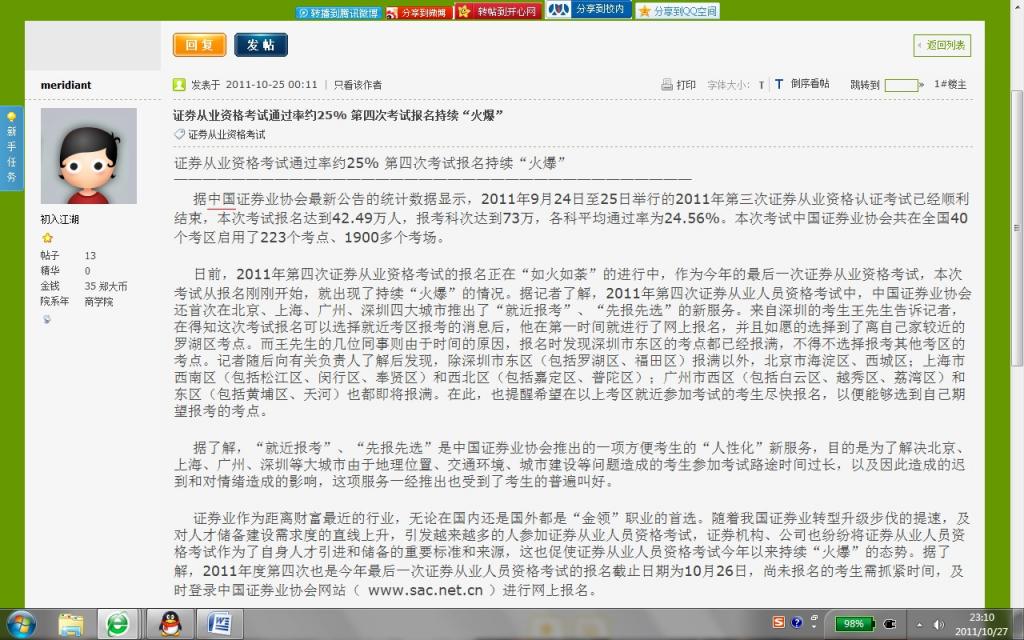The height and width of the screenshot is (640, 1024).
Task: Share post to Xiaonei (分享到校内)
Action: pos(588,10)
